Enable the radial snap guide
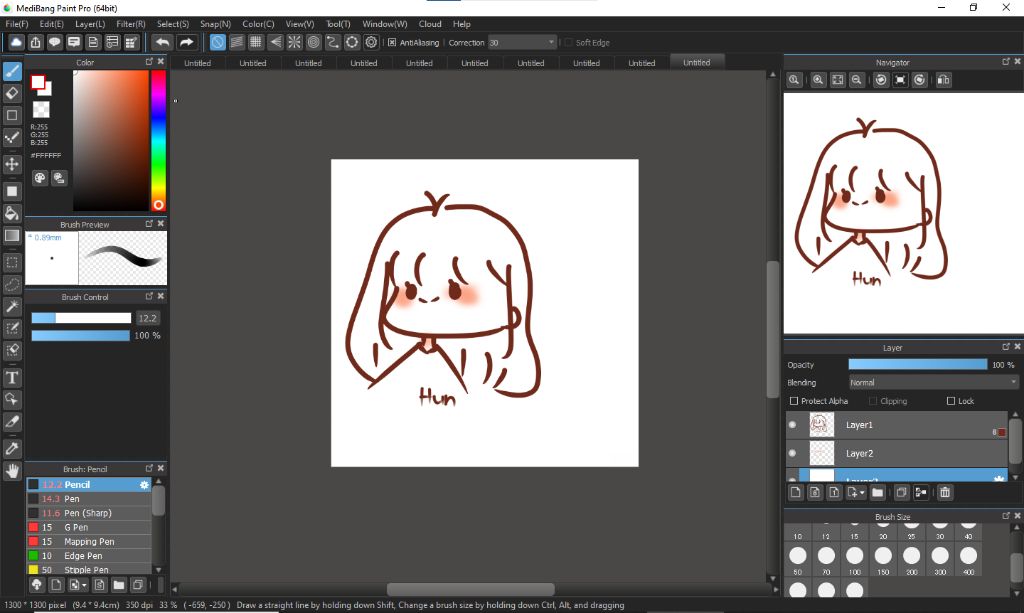The image size is (1024, 613). pos(295,42)
